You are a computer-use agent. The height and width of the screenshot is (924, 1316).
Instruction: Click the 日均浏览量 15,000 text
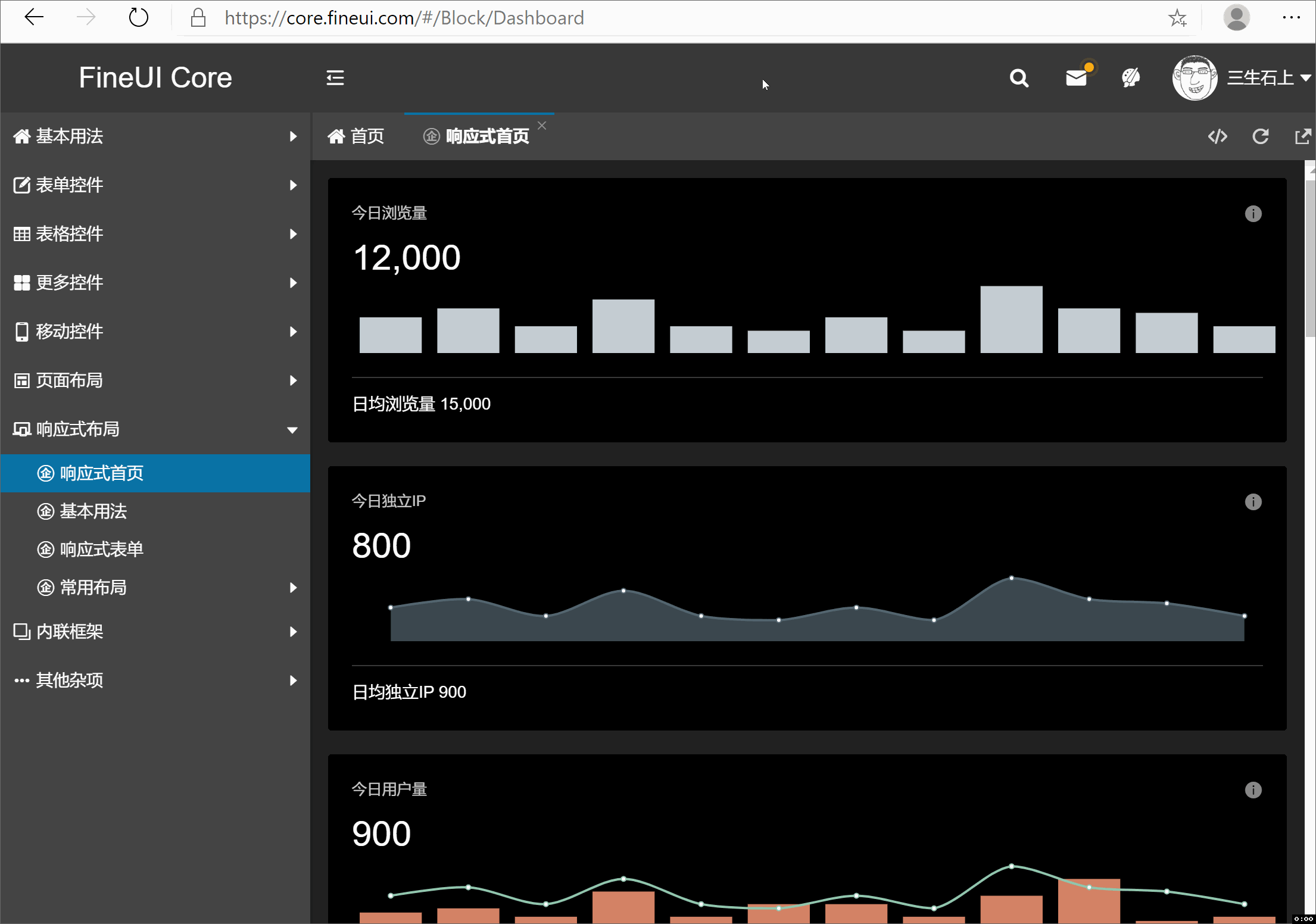pyautogui.click(x=421, y=404)
